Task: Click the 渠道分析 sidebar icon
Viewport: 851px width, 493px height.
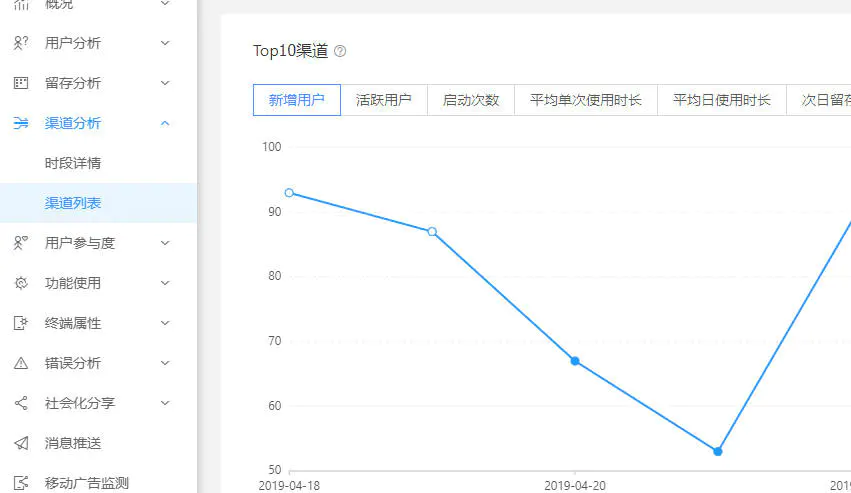Action: (x=21, y=123)
